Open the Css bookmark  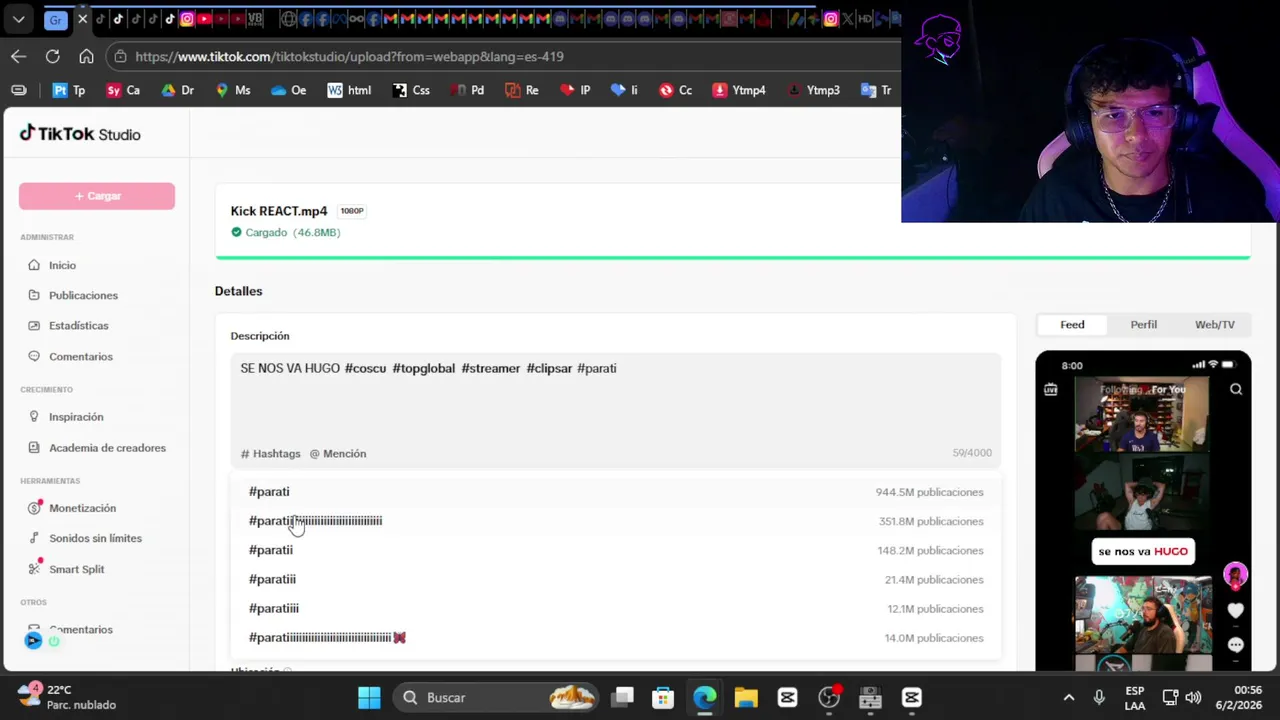[x=411, y=90]
